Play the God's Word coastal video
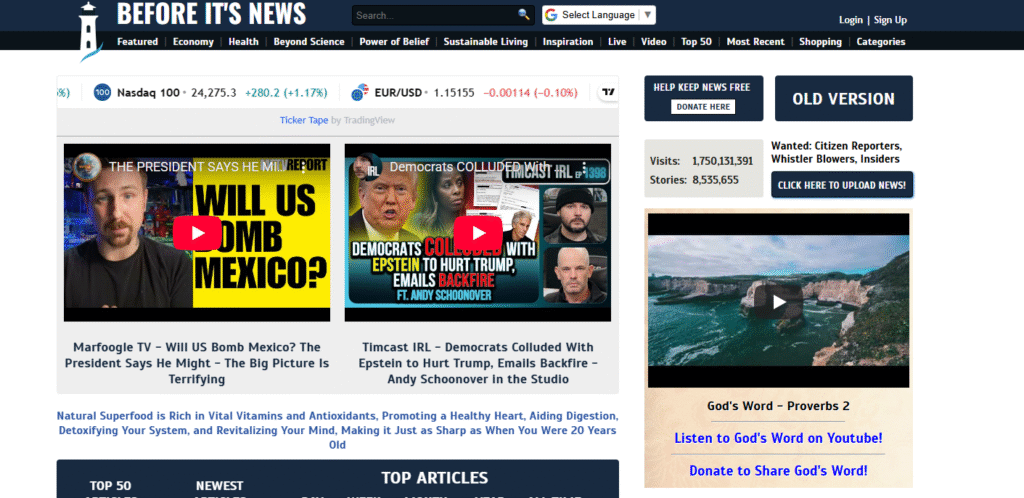The width and height of the screenshot is (1024, 498). click(x=778, y=302)
